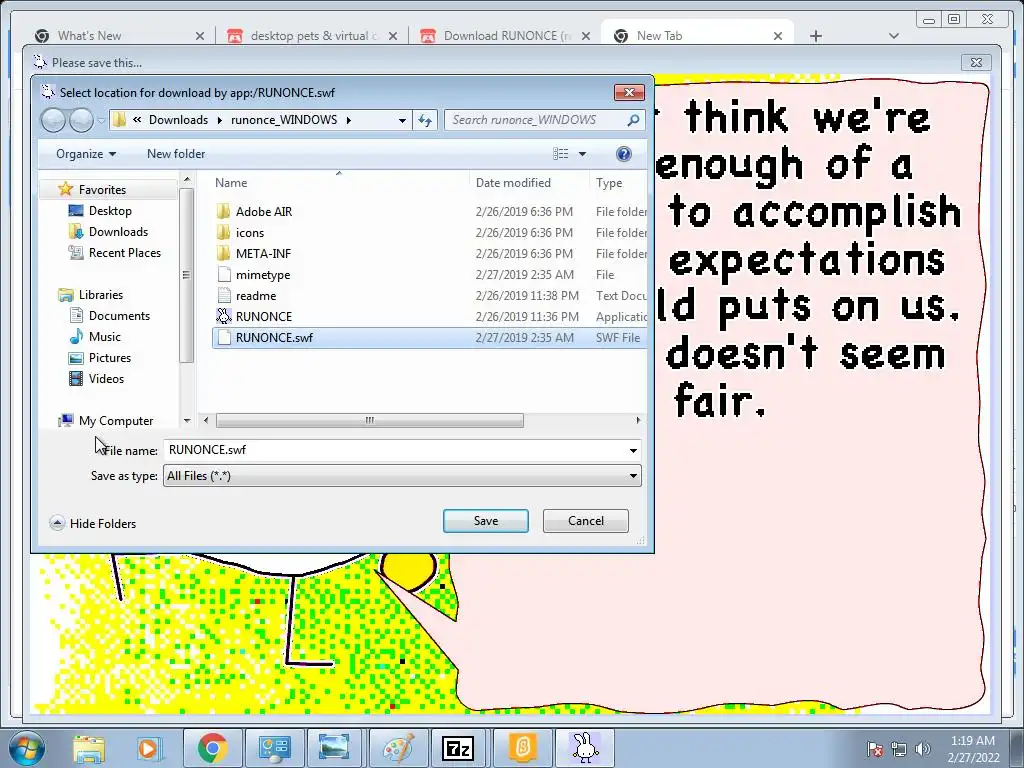The height and width of the screenshot is (768, 1024).
Task: Expand the address bar previous locations dropdown
Action: pos(402,120)
